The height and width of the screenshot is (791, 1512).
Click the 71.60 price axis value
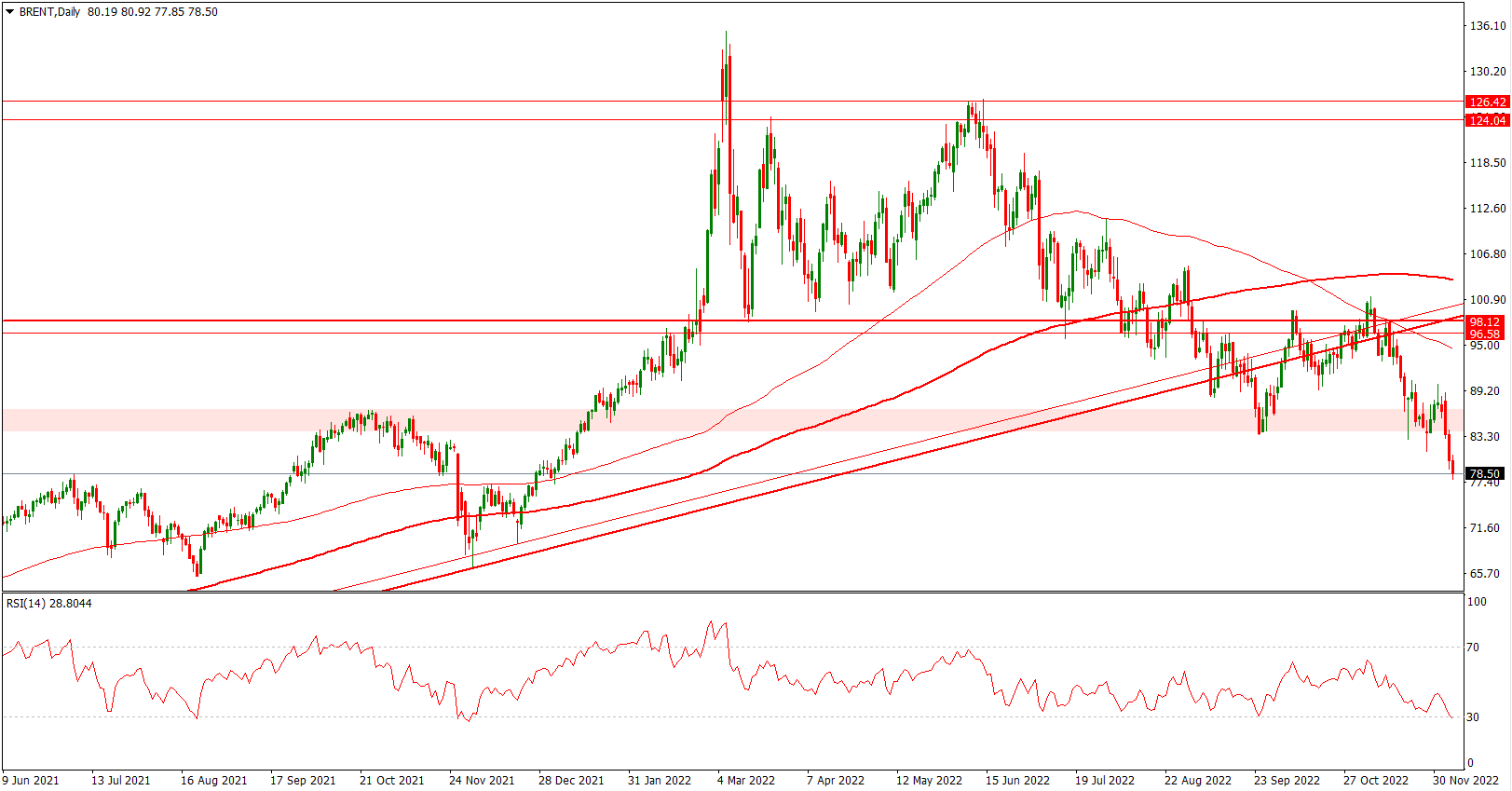tap(1485, 527)
